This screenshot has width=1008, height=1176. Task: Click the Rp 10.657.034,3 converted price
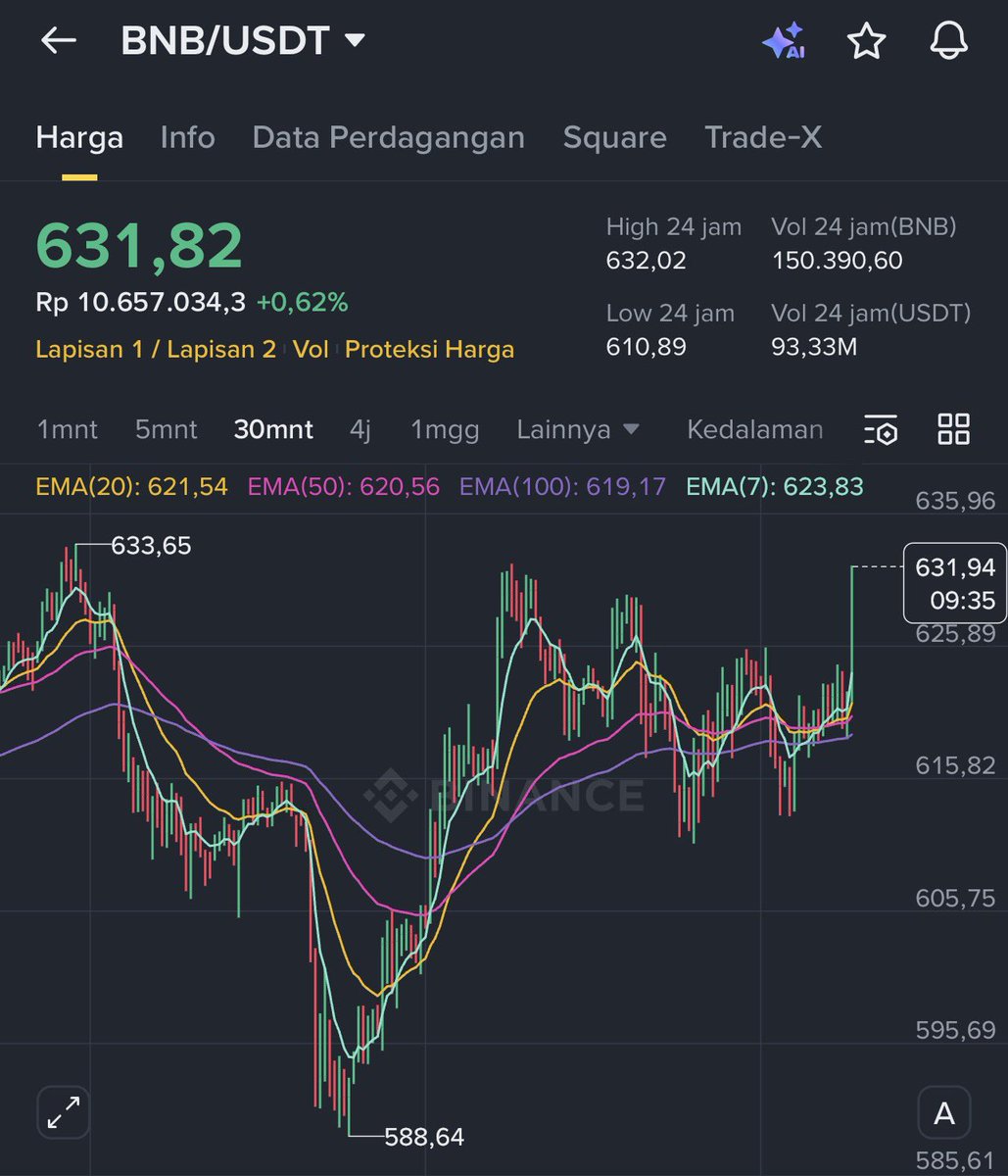pos(140,303)
